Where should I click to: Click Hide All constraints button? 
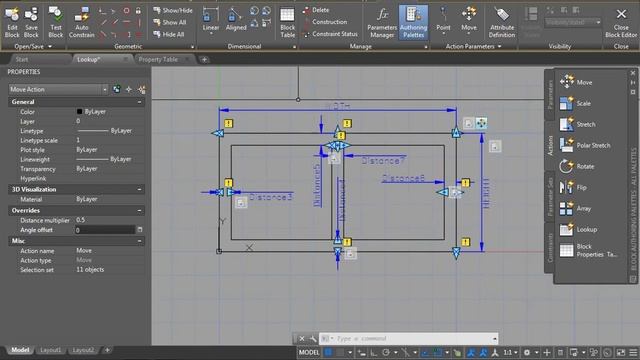(x=169, y=34)
